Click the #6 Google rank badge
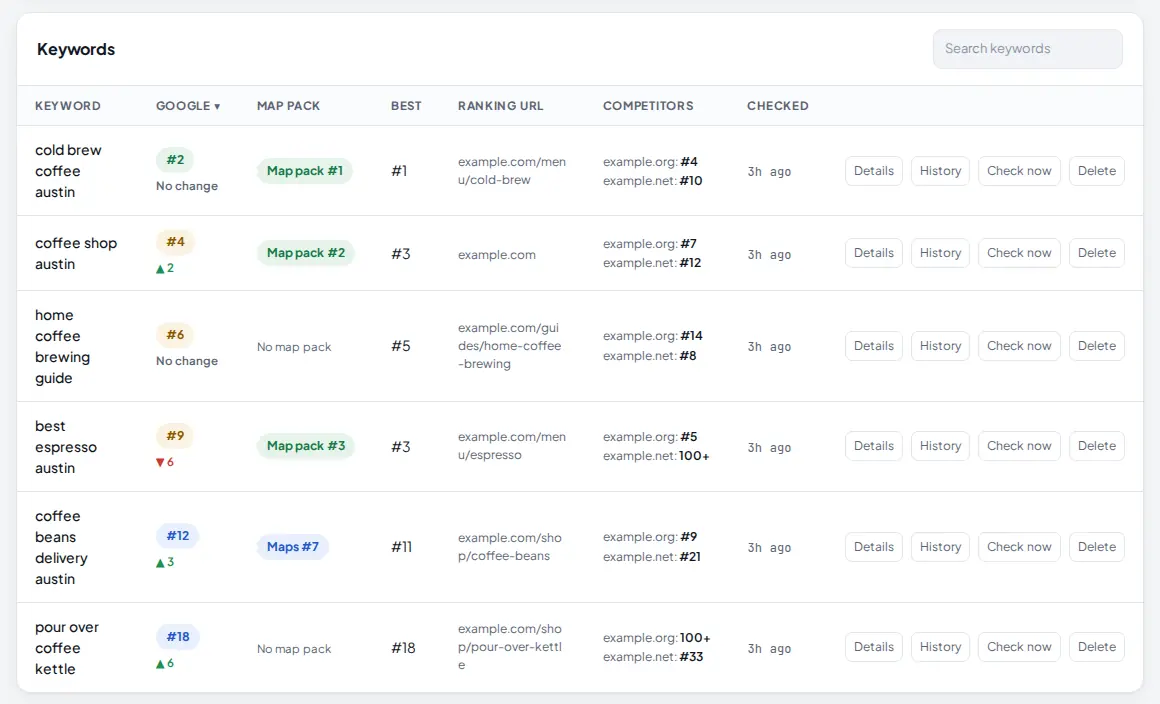Image resolution: width=1160 pixels, height=704 pixels. coord(175,335)
